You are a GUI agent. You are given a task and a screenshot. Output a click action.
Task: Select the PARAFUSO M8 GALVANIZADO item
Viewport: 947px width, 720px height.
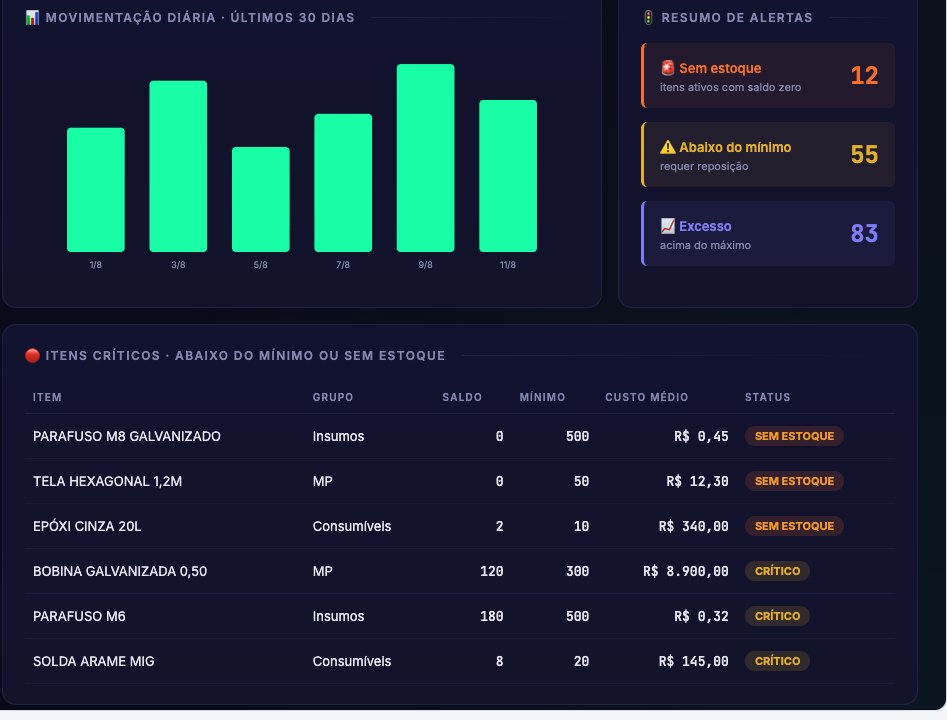[x=127, y=436]
